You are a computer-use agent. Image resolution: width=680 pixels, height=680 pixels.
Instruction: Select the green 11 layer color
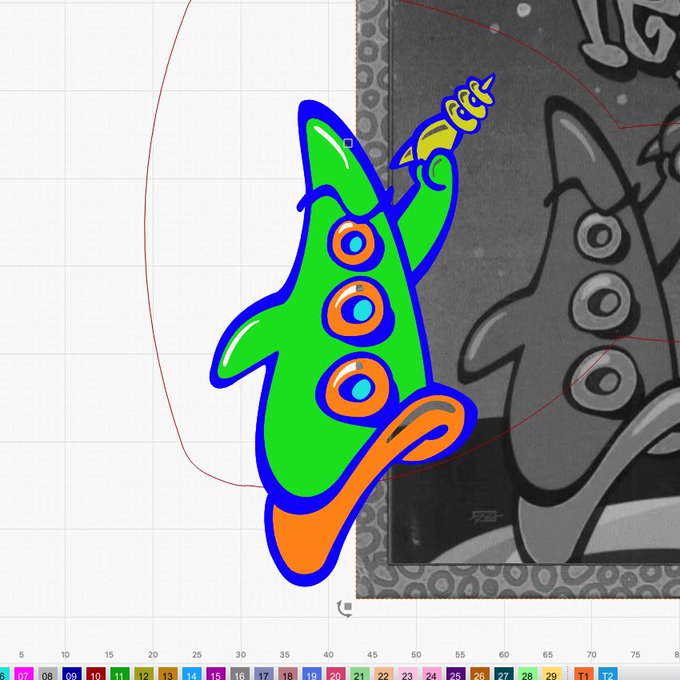tap(120, 674)
